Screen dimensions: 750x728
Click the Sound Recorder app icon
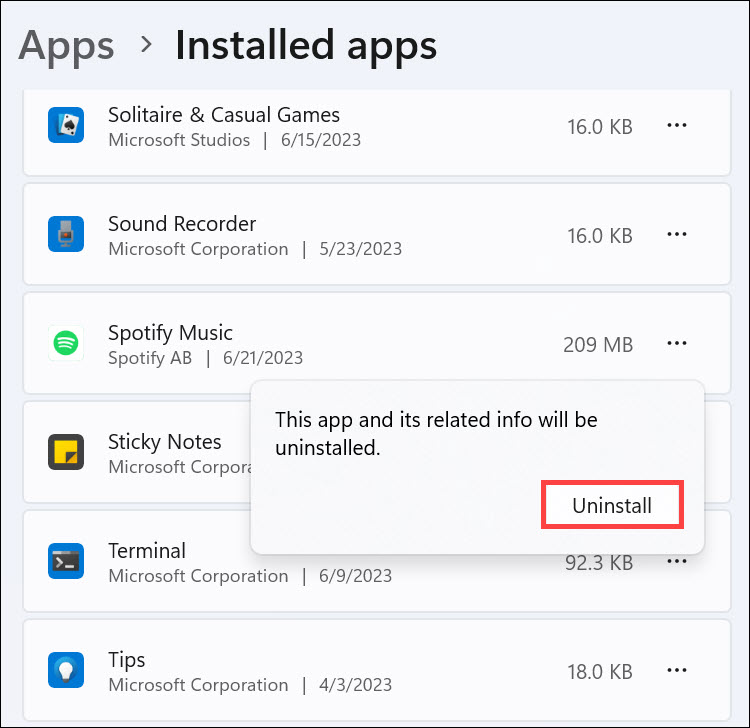(x=66, y=235)
